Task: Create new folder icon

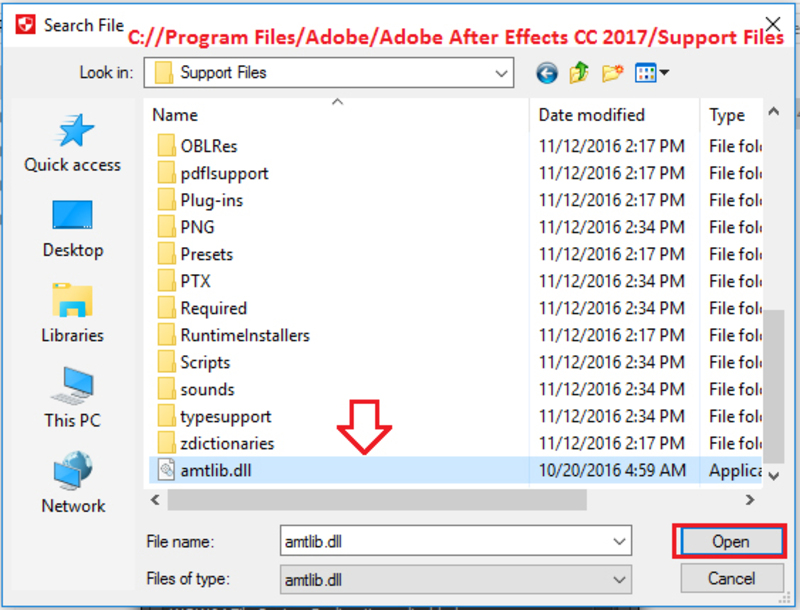Action: 612,73
